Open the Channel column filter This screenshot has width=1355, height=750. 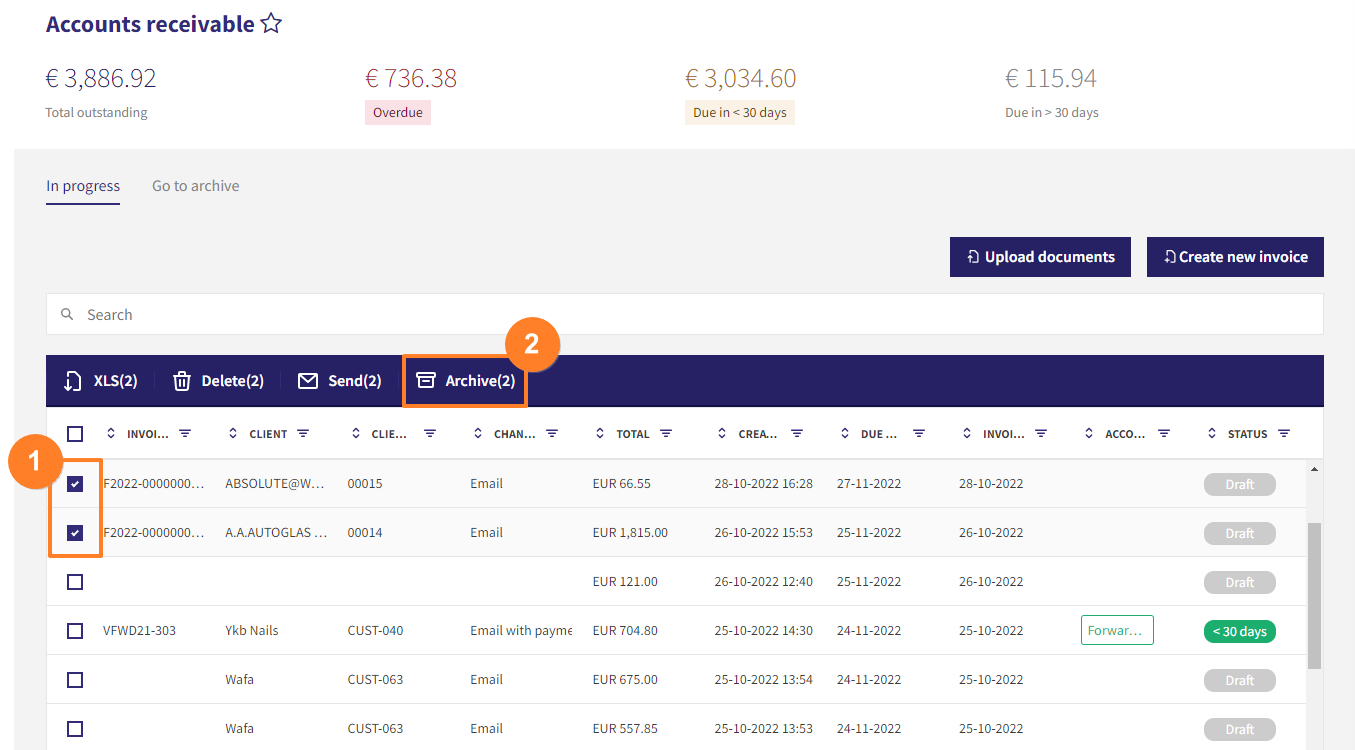click(x=552, y=434)
